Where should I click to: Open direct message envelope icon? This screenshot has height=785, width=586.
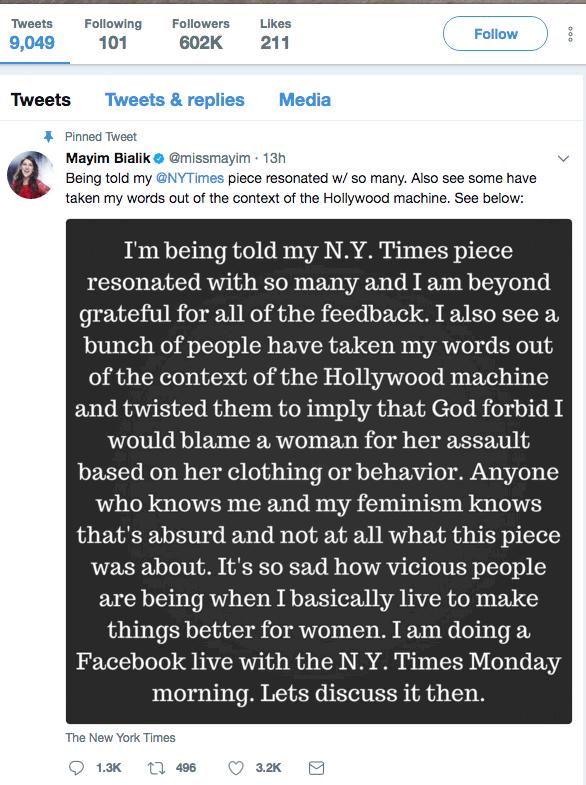(x=316, y=767)
